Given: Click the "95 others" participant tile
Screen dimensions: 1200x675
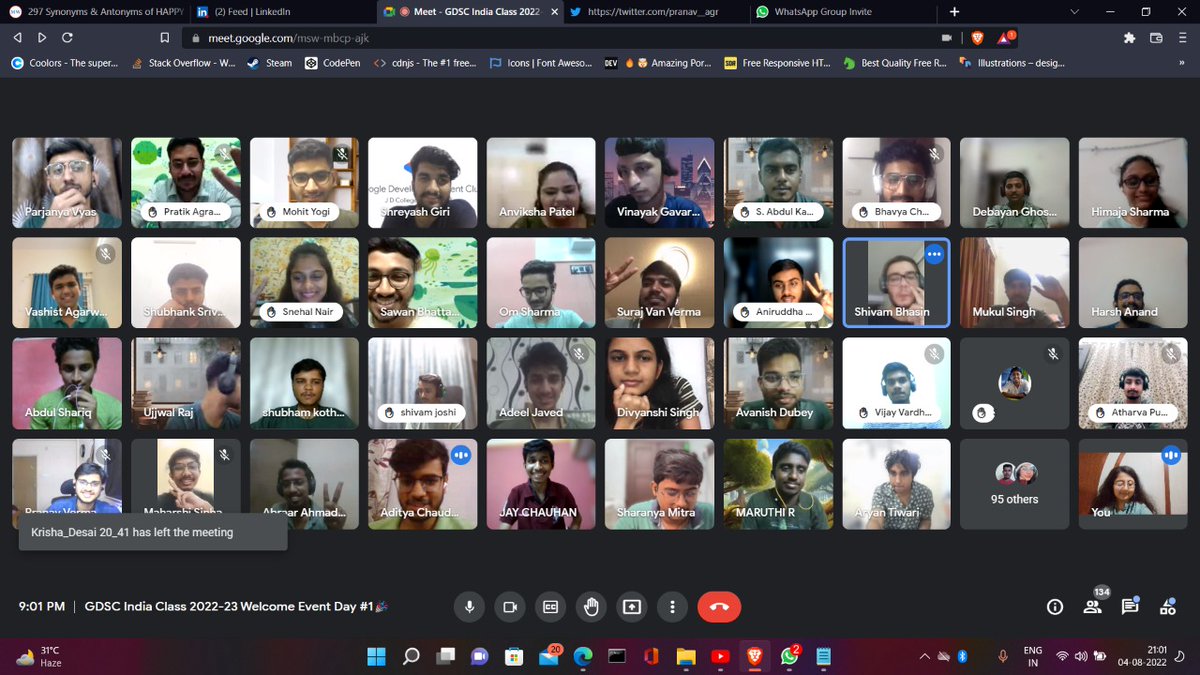Looking at the screenshot, I should (x=1014, y=483).
